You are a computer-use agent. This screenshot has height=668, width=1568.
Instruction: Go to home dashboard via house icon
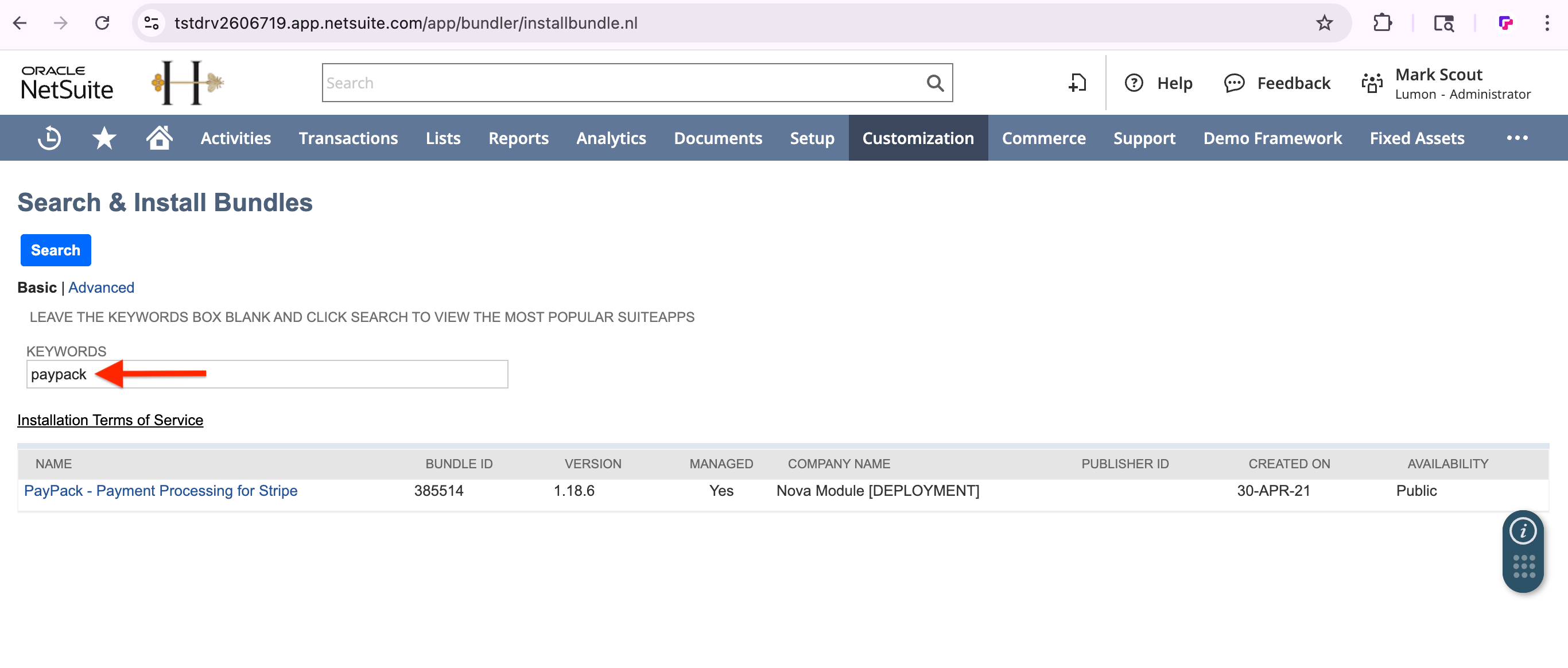pos(158,138)
